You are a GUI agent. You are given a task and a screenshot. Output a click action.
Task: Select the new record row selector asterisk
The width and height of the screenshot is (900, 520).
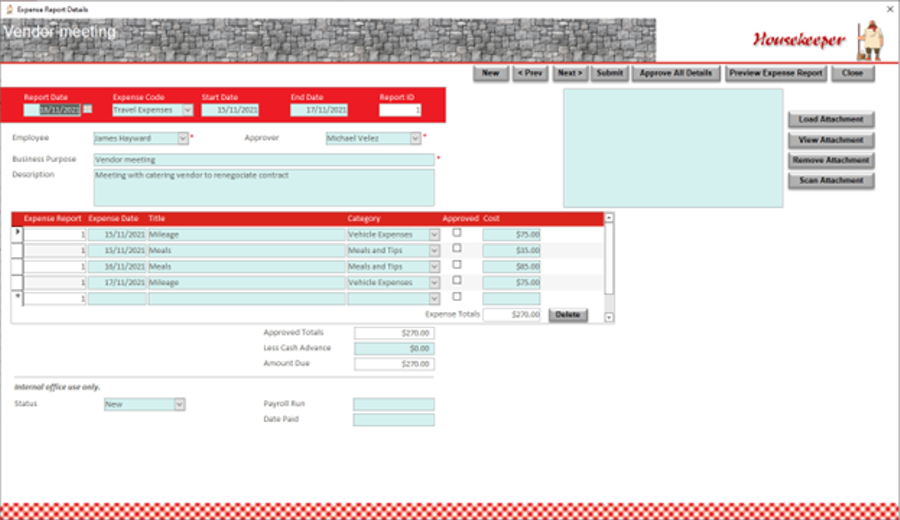17,298
